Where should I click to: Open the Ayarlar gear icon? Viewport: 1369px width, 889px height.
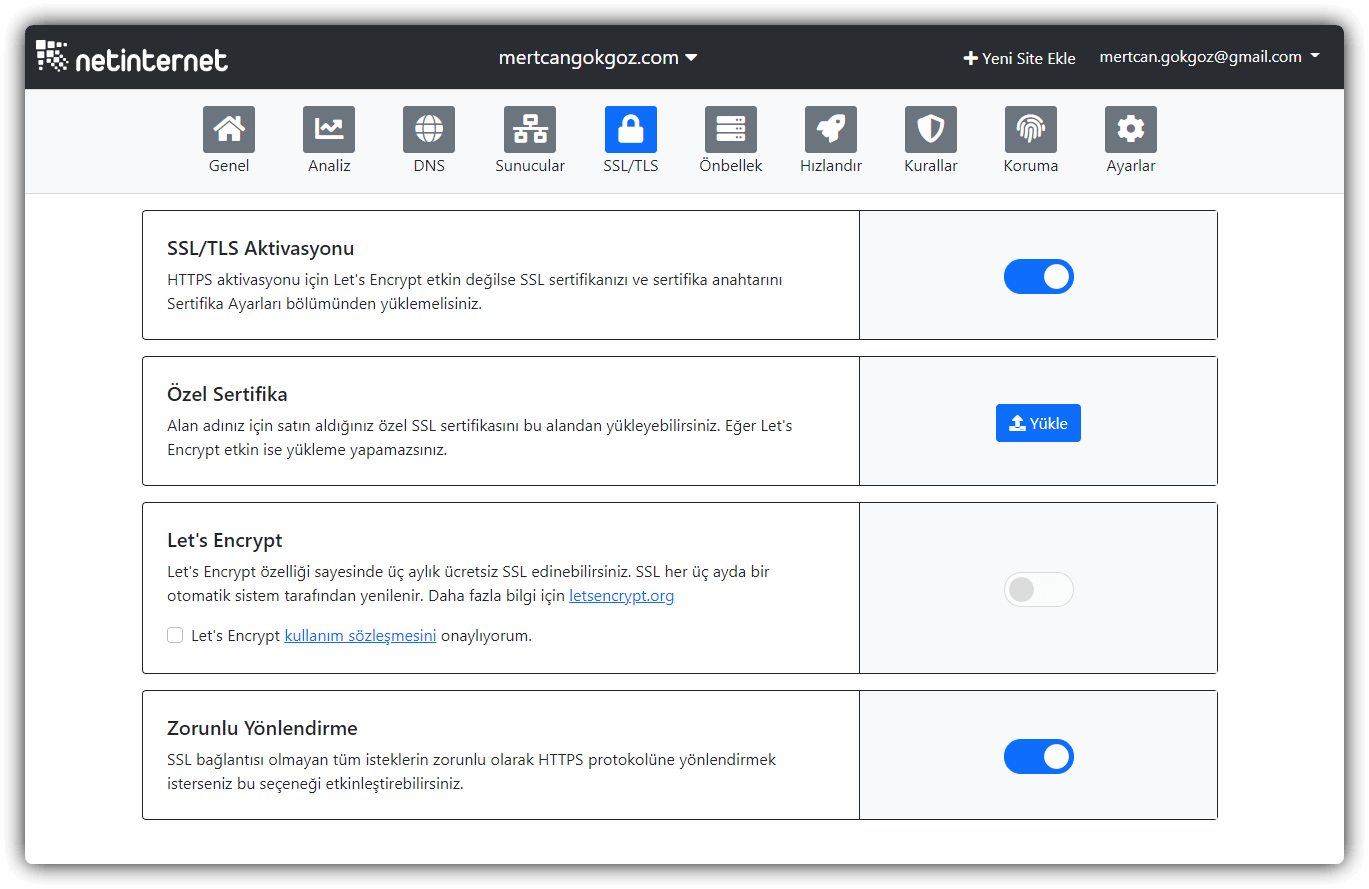1131,129
